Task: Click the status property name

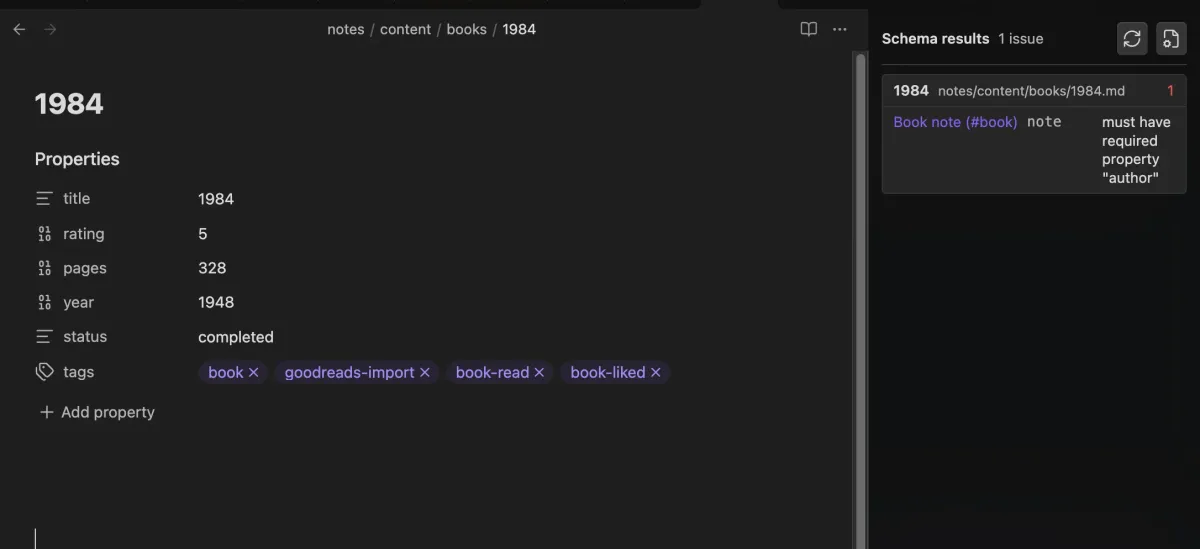Action: click(85, 337)
